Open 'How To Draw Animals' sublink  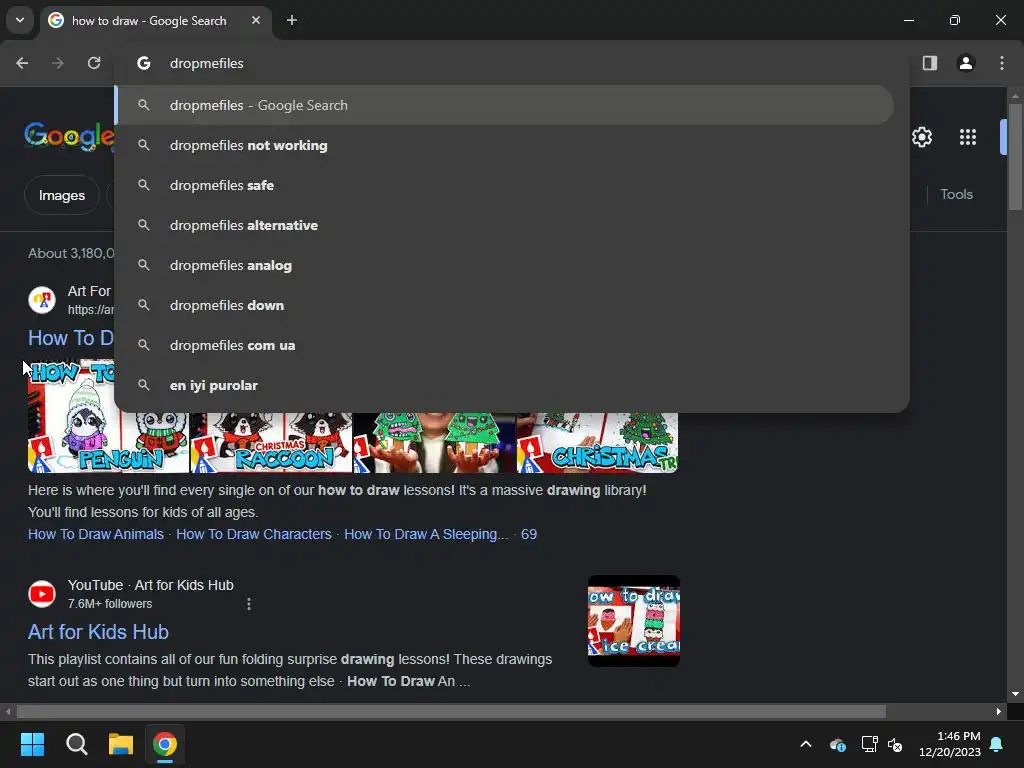coord(96,534)
